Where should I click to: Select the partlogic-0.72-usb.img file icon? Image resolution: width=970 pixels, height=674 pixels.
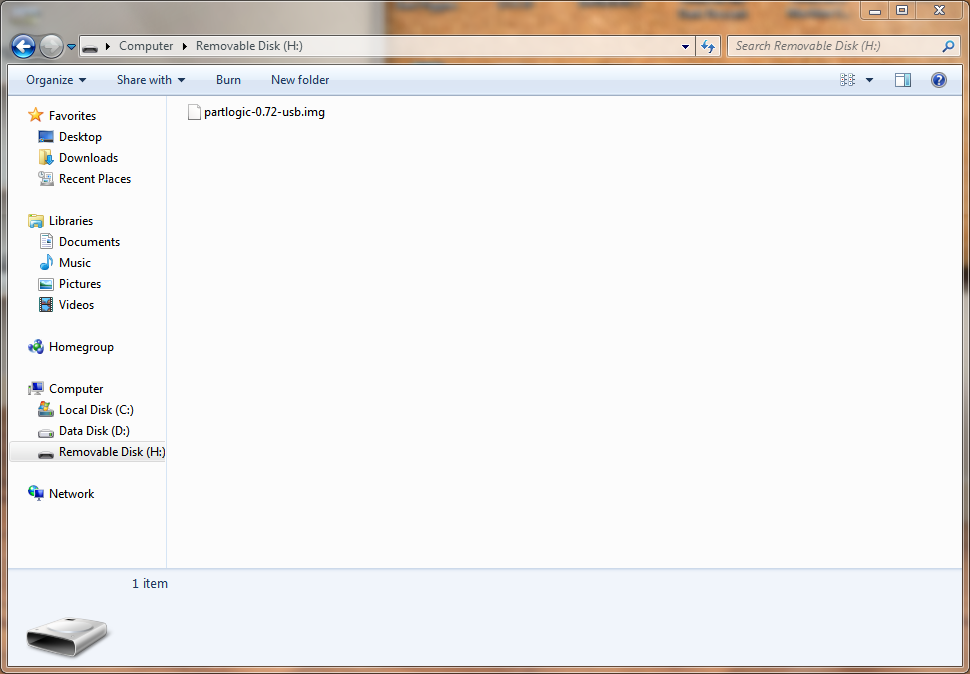click(x=194, y=112)
